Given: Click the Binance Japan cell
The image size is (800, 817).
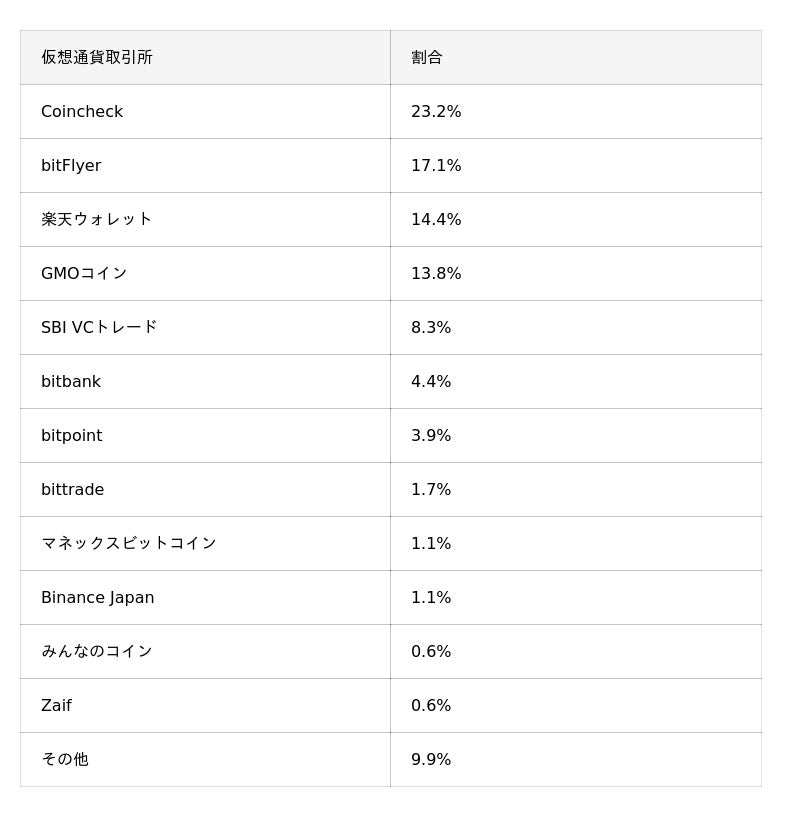Looking at the screenshot, I should 98,598.
